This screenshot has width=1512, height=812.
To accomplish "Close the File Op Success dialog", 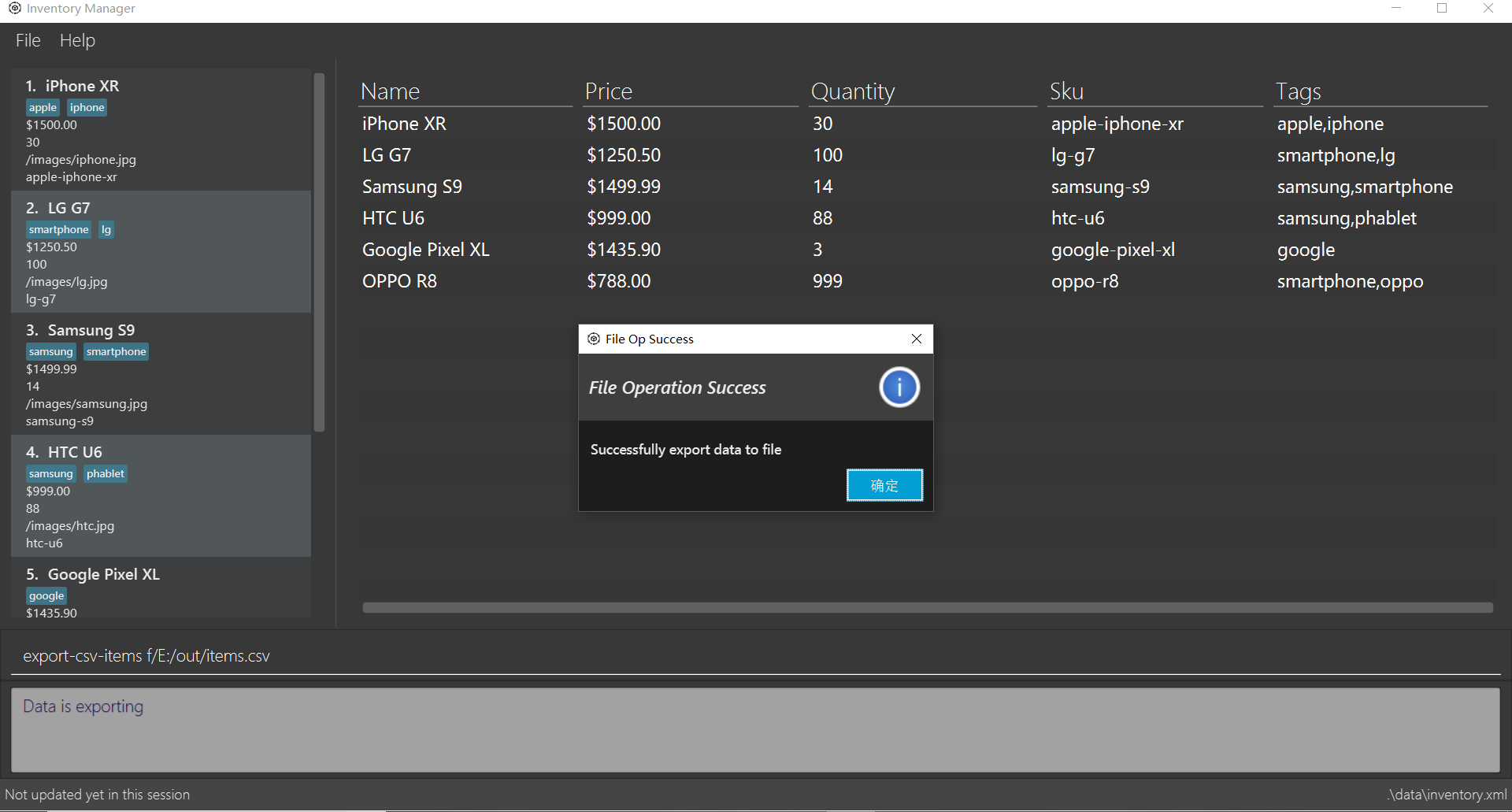I will (917, 339).
